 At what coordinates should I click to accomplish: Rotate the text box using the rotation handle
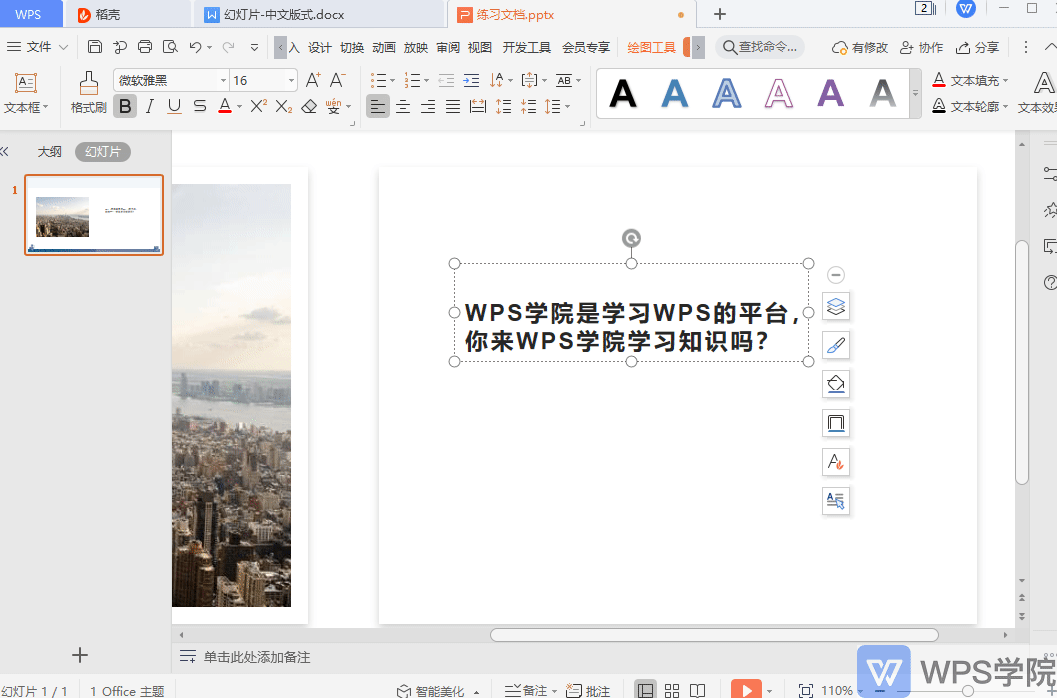631,238
